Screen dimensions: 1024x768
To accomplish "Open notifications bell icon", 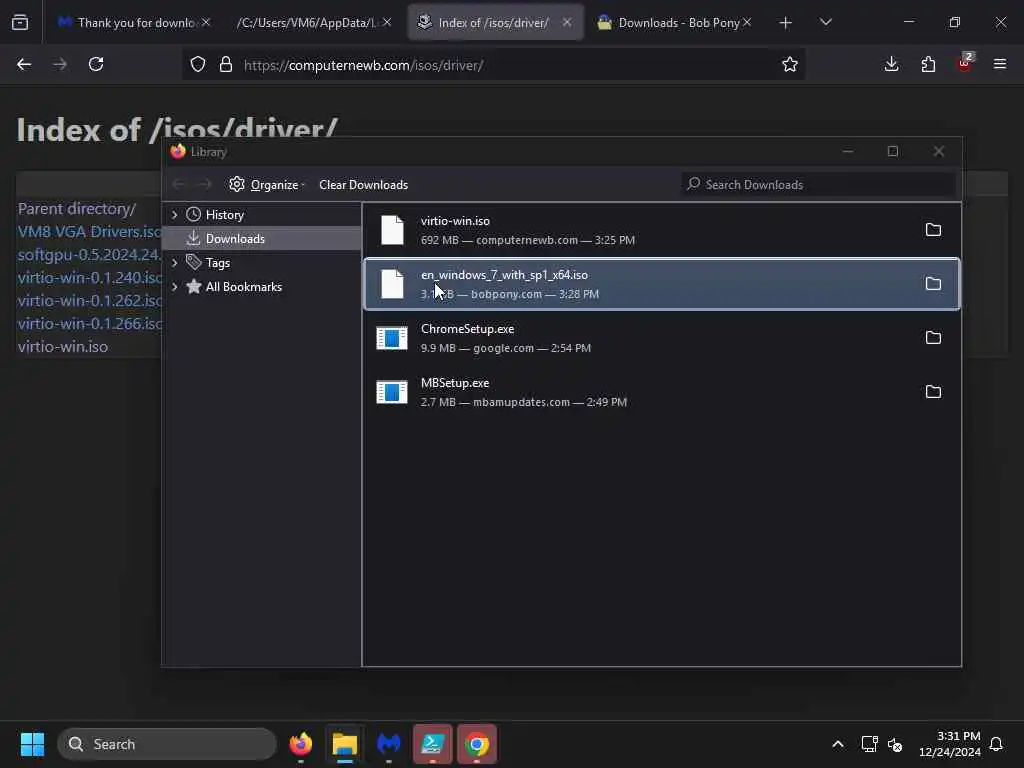I will 996,744.
